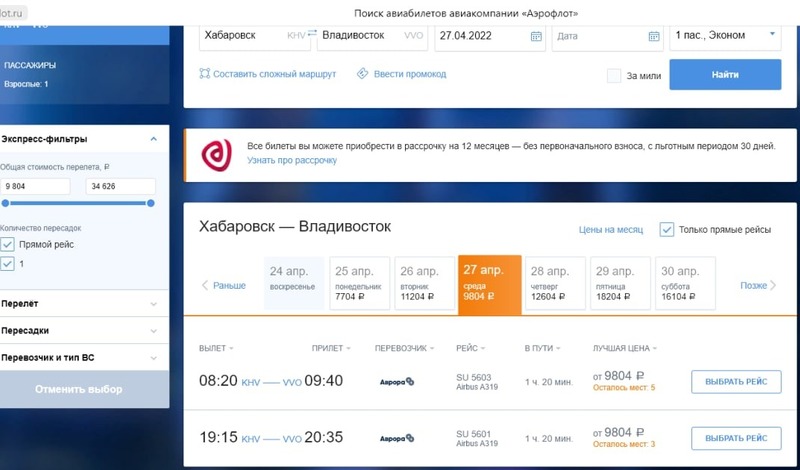
Task: Click the 20:35 arrival time
Action: [324, 437]
